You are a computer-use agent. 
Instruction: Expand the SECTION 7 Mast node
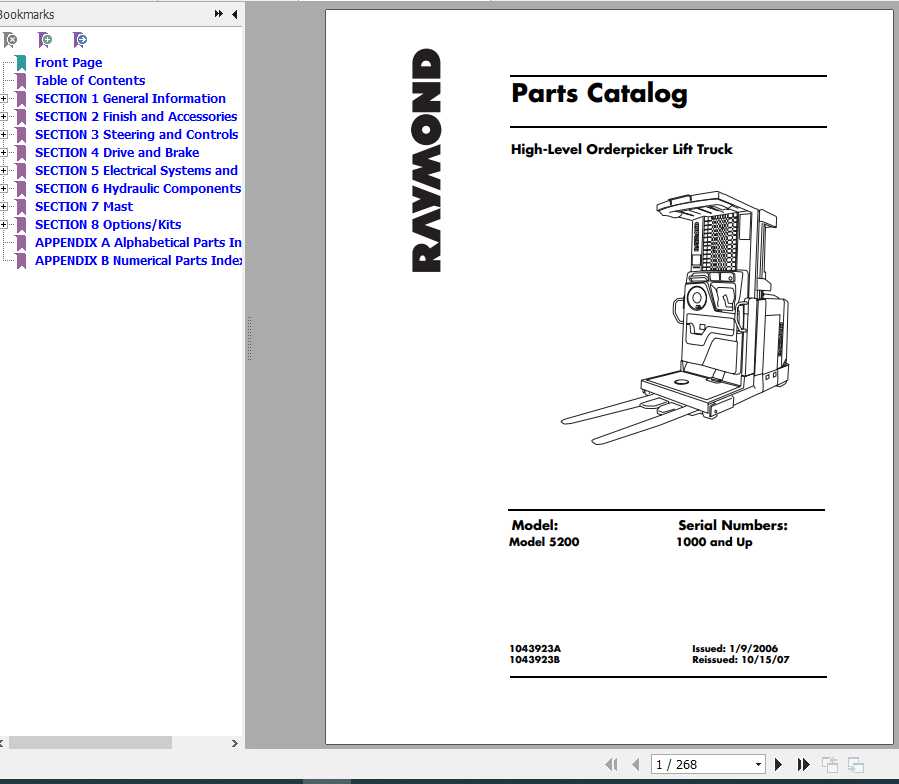point(5,207)
